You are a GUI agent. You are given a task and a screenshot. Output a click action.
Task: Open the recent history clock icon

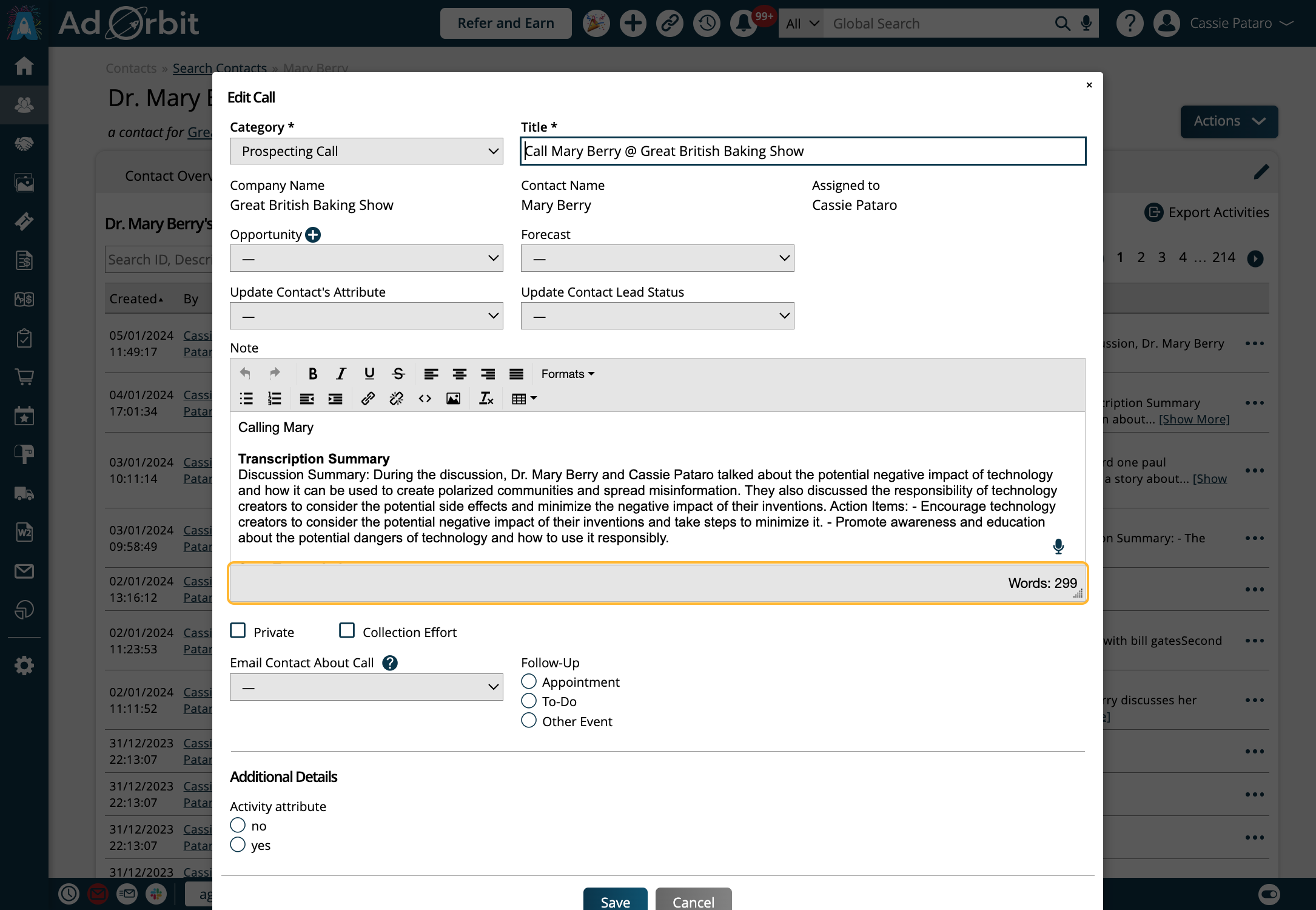pyautogui.click(x=707, y=24)
